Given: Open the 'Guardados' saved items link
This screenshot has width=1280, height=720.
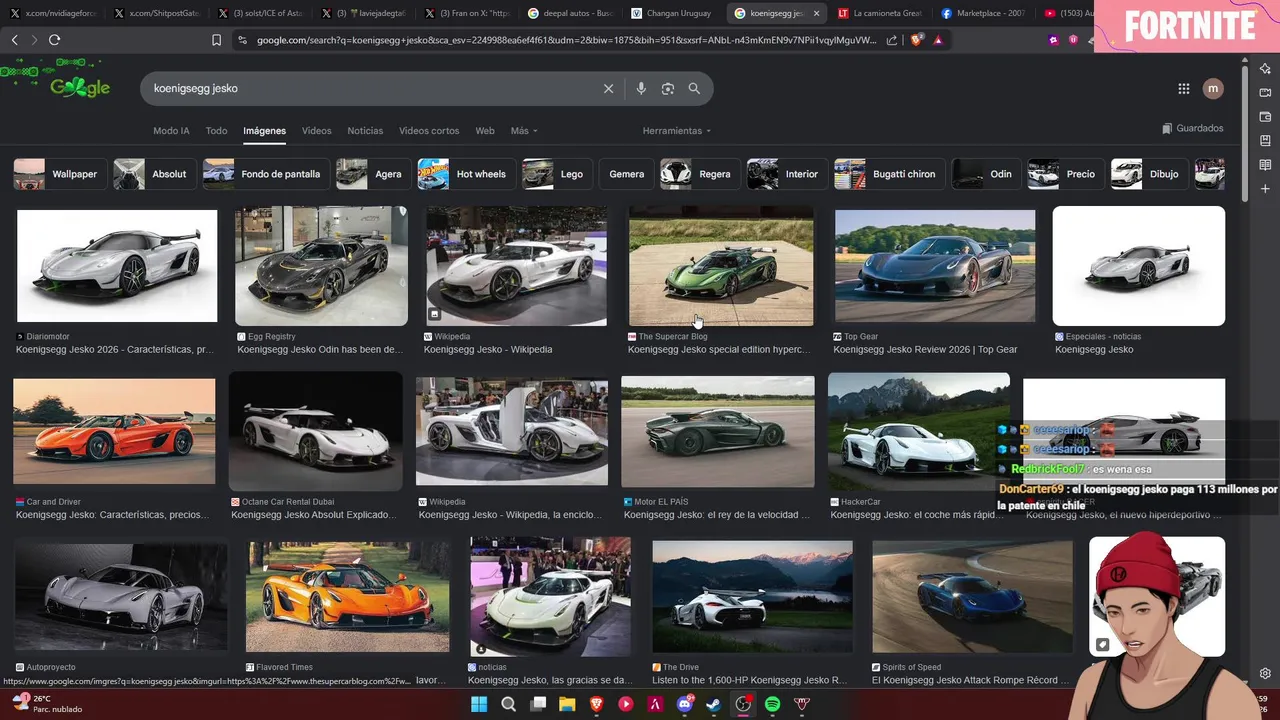Looking at the screenshot, I should (1192, 128).
